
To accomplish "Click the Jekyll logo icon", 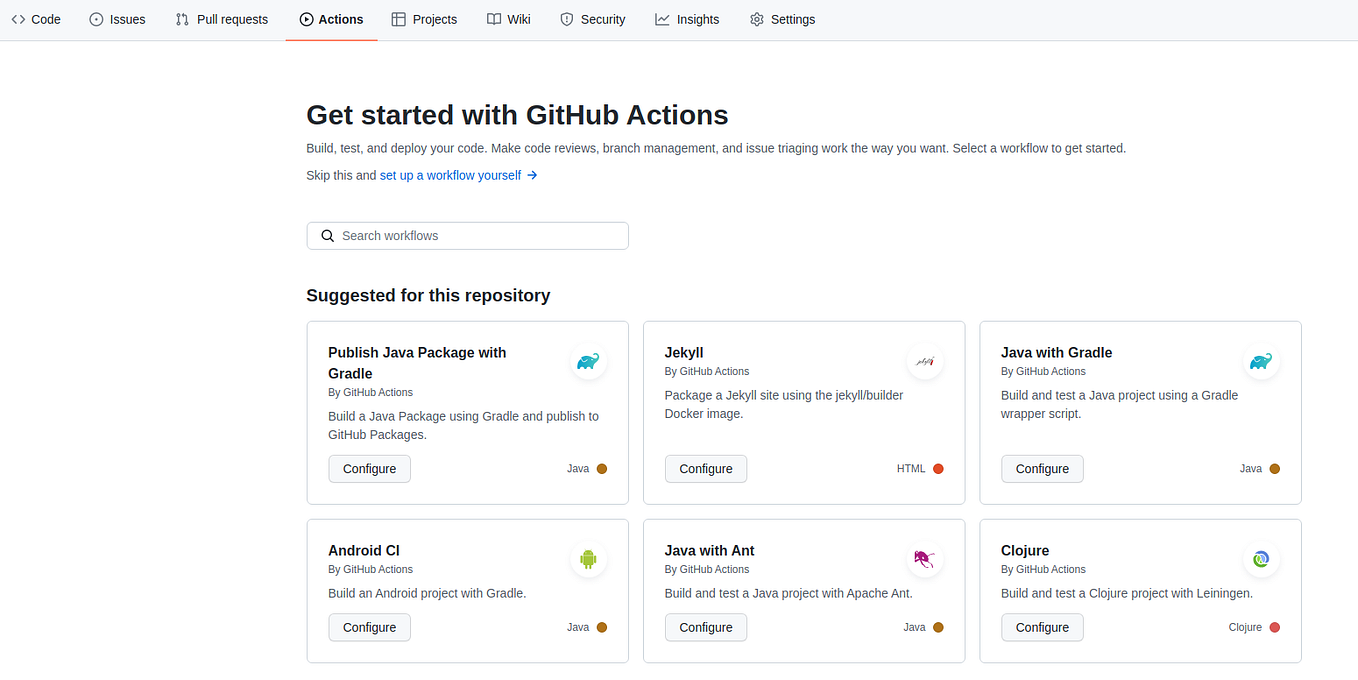I will click(x=925, y=361).
